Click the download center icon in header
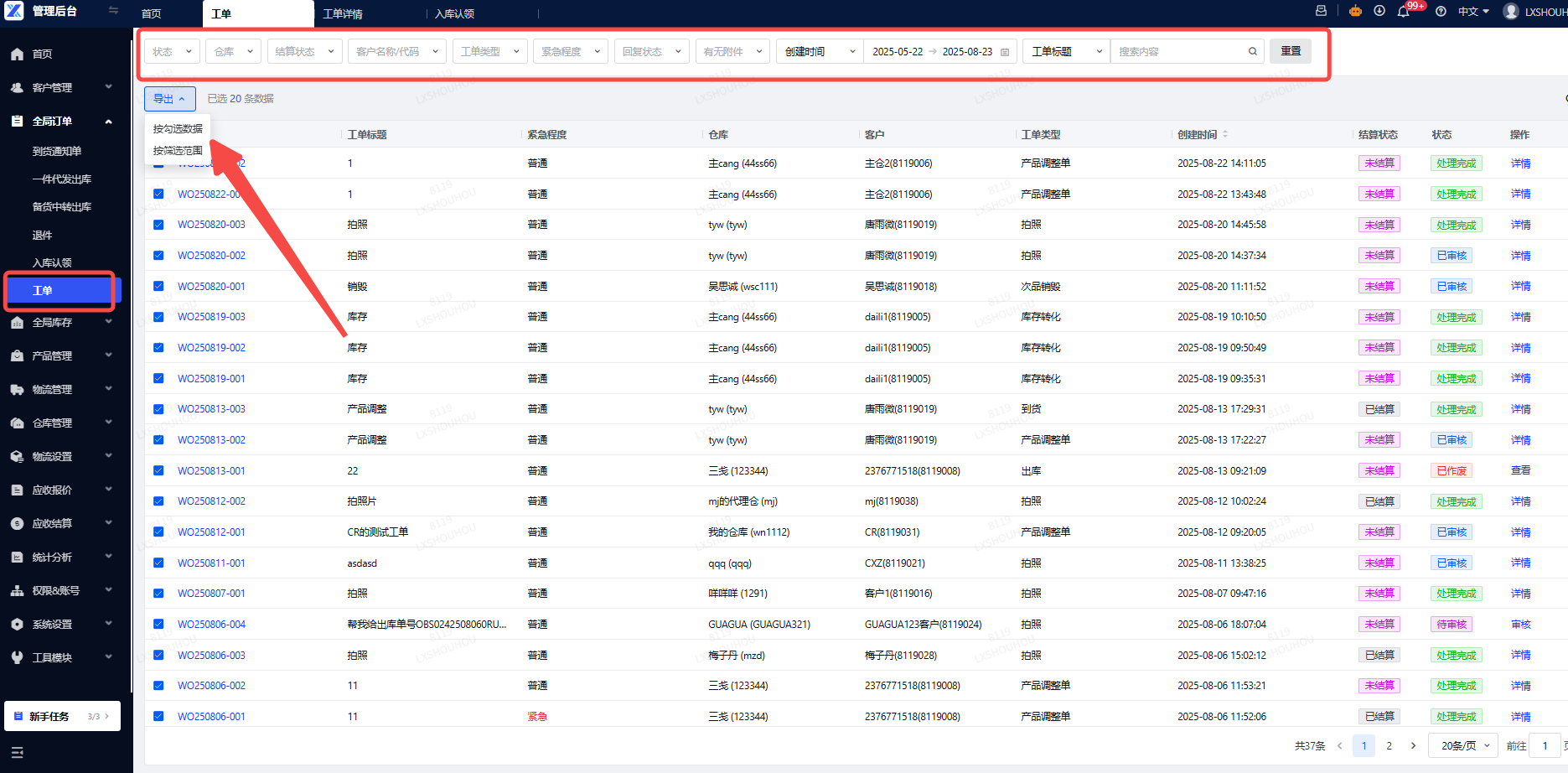Viewport: 1568px width, 773px height. coord(1379,11)
